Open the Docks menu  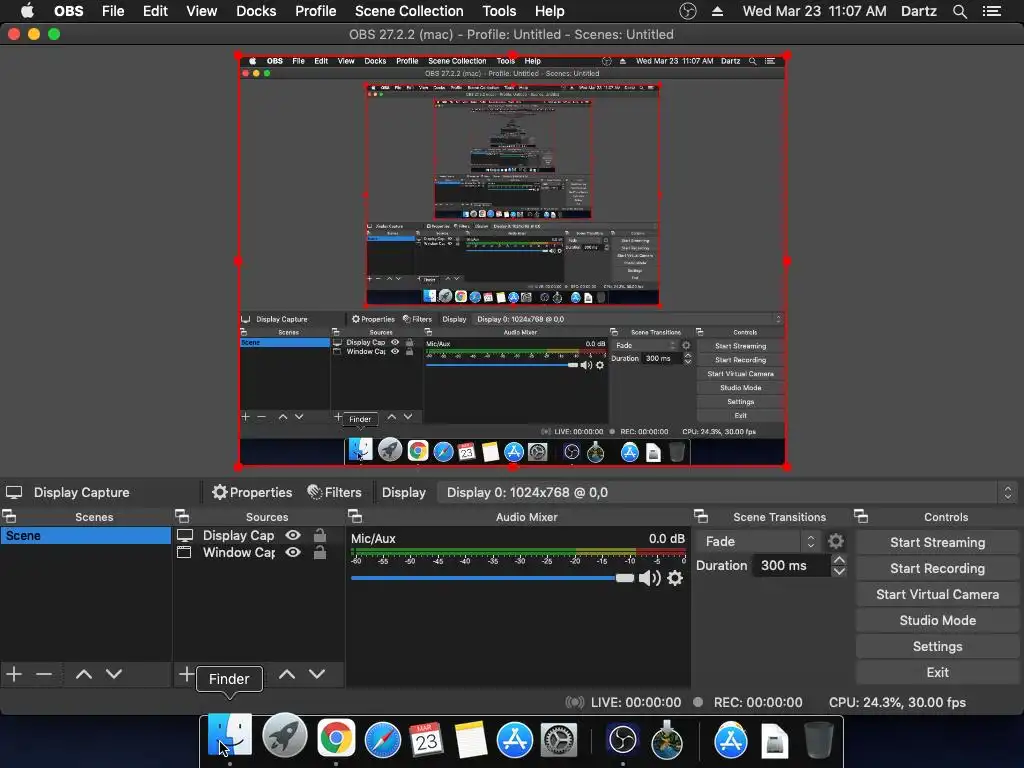tap(256, 11)
